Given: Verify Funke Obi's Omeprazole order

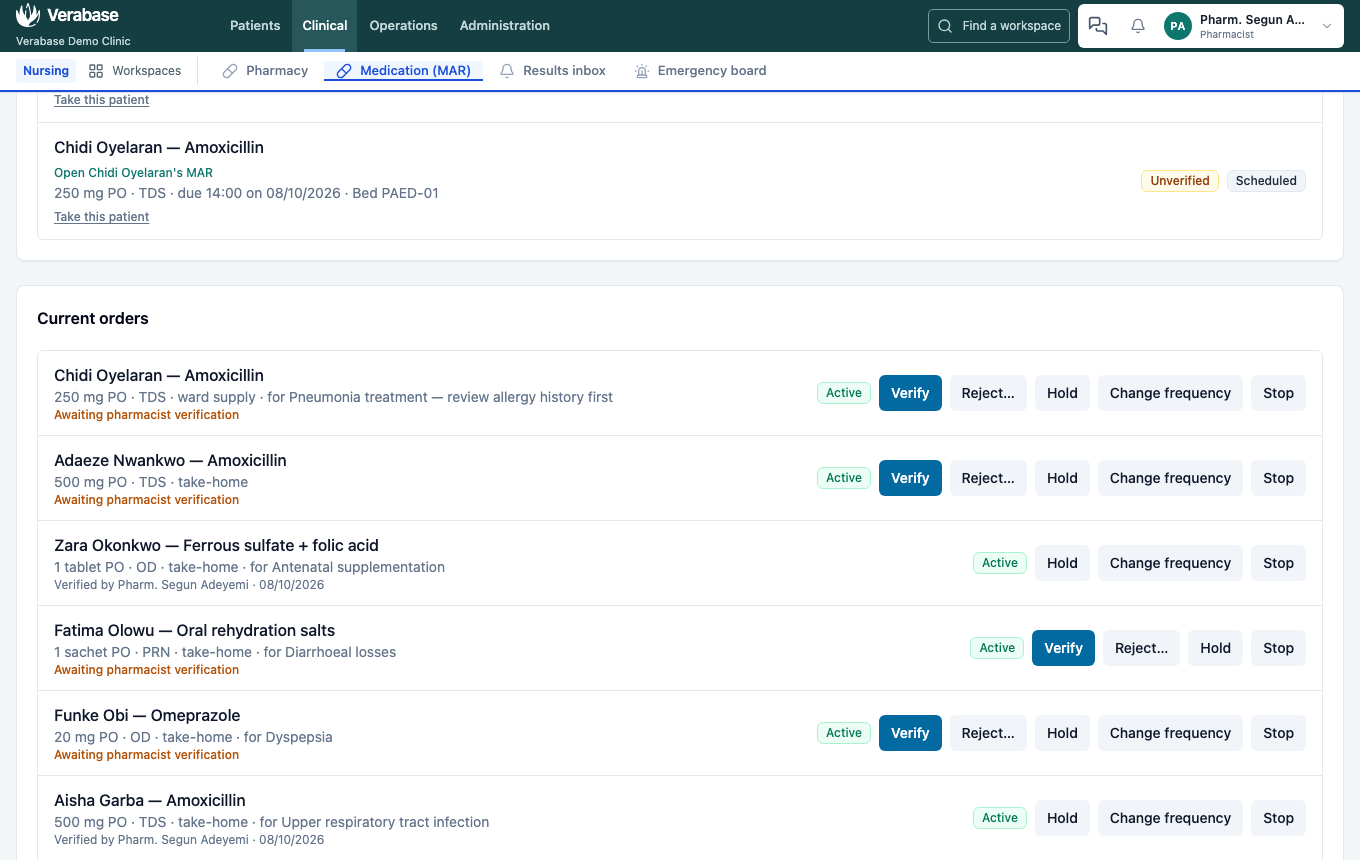Looking at the screenshot, I should click(x=910, y=733).
